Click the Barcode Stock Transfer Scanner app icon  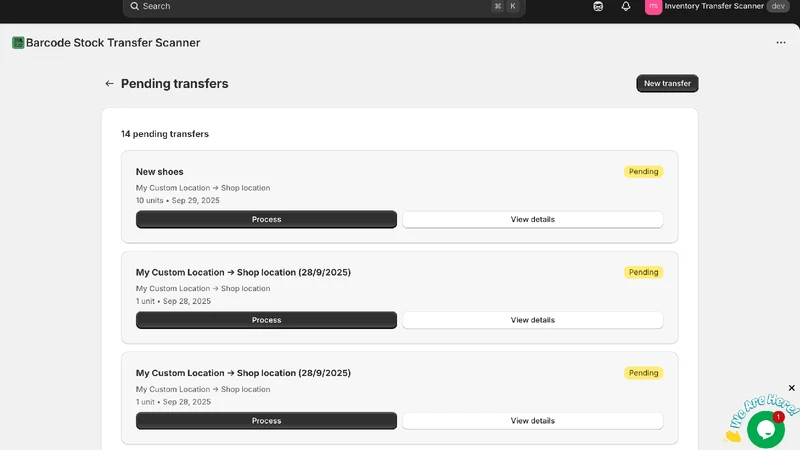[x=18, y=42]
